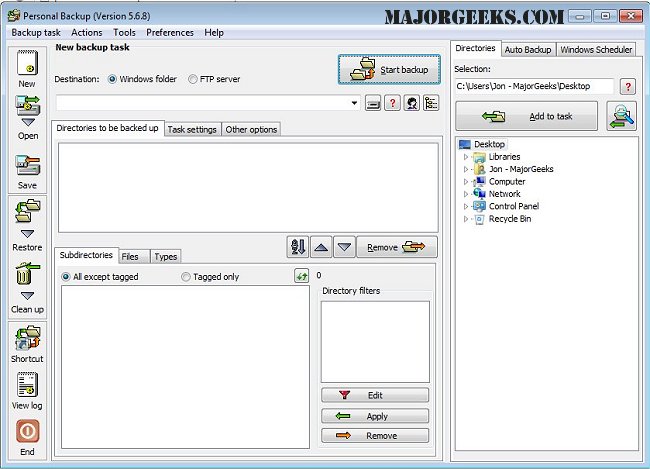Expand the Computer tree node
Viewport: 650px width, 469px height.
pyautogui.click(x=466, y=182)
